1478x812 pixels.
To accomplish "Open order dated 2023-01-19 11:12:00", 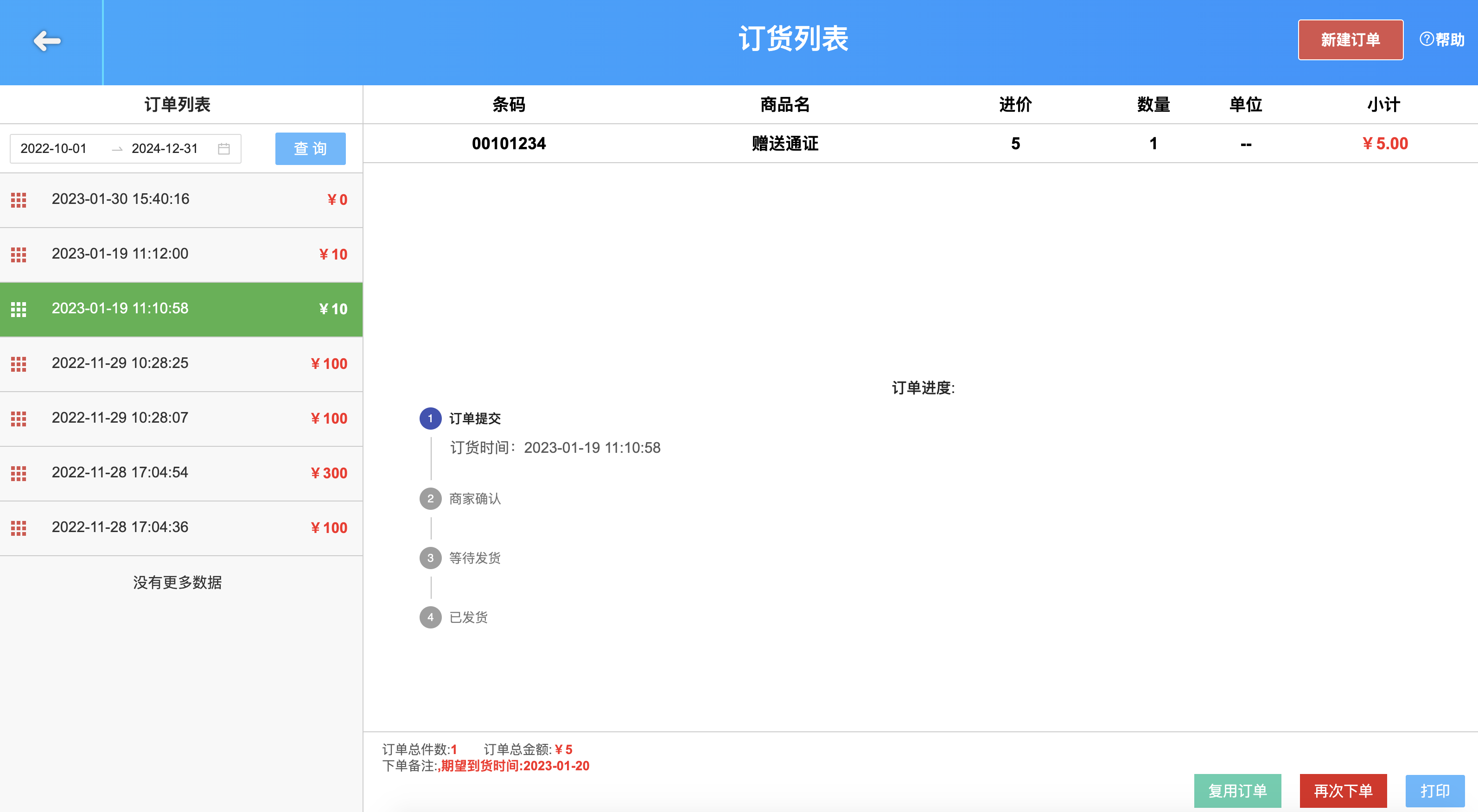I will click(x=181, y=254).
